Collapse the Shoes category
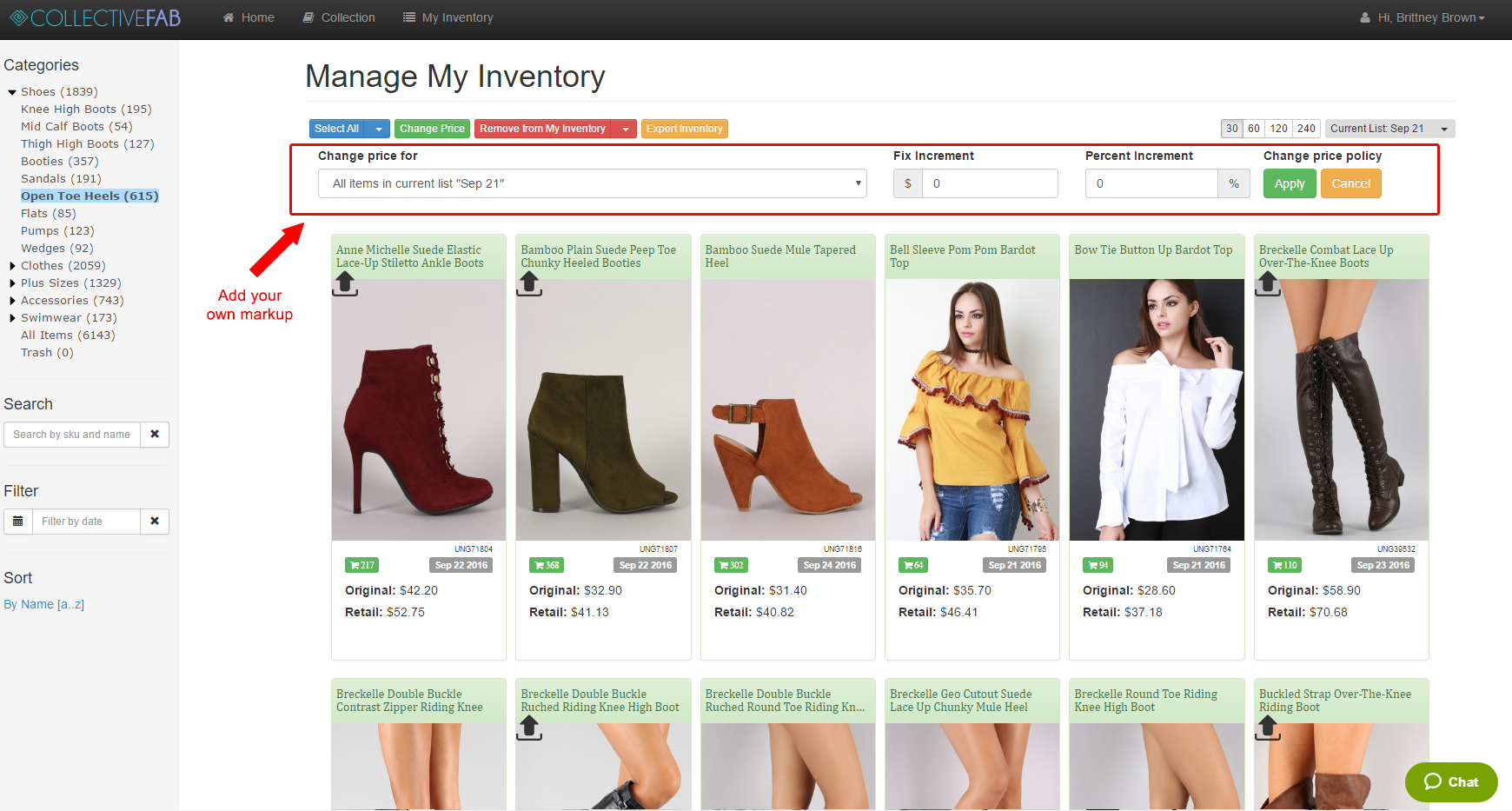The width and height of the screenshot is (1512, 811). [12, 92]
